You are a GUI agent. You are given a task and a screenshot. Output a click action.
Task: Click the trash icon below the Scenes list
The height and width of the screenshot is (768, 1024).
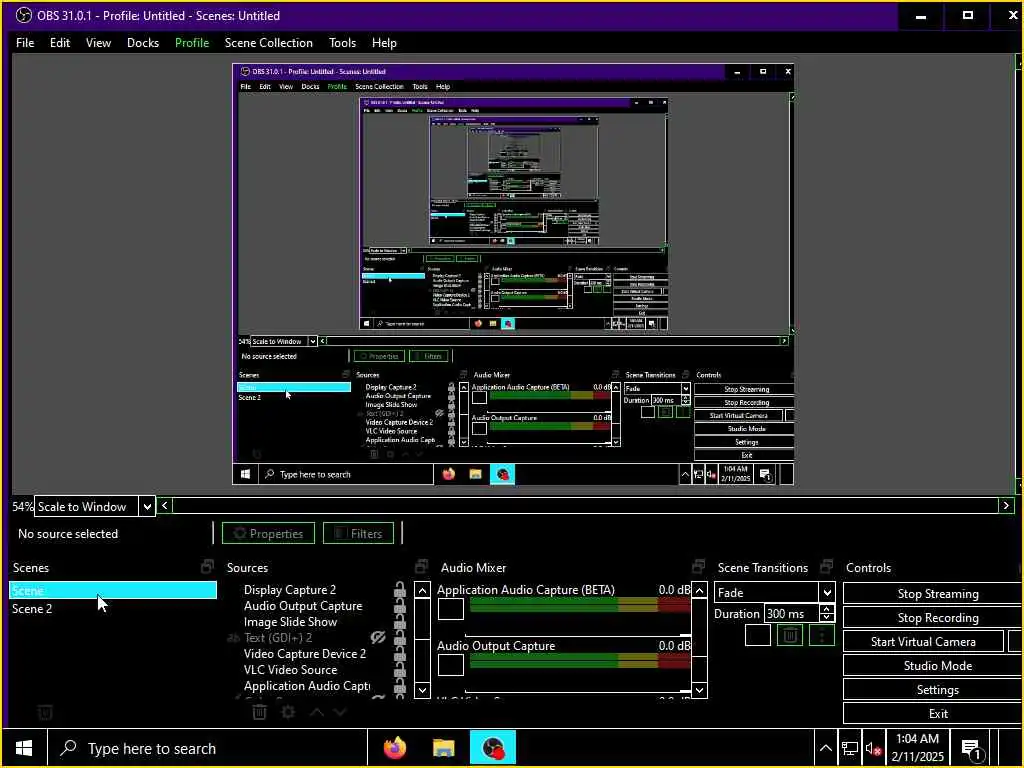point(44,712)
